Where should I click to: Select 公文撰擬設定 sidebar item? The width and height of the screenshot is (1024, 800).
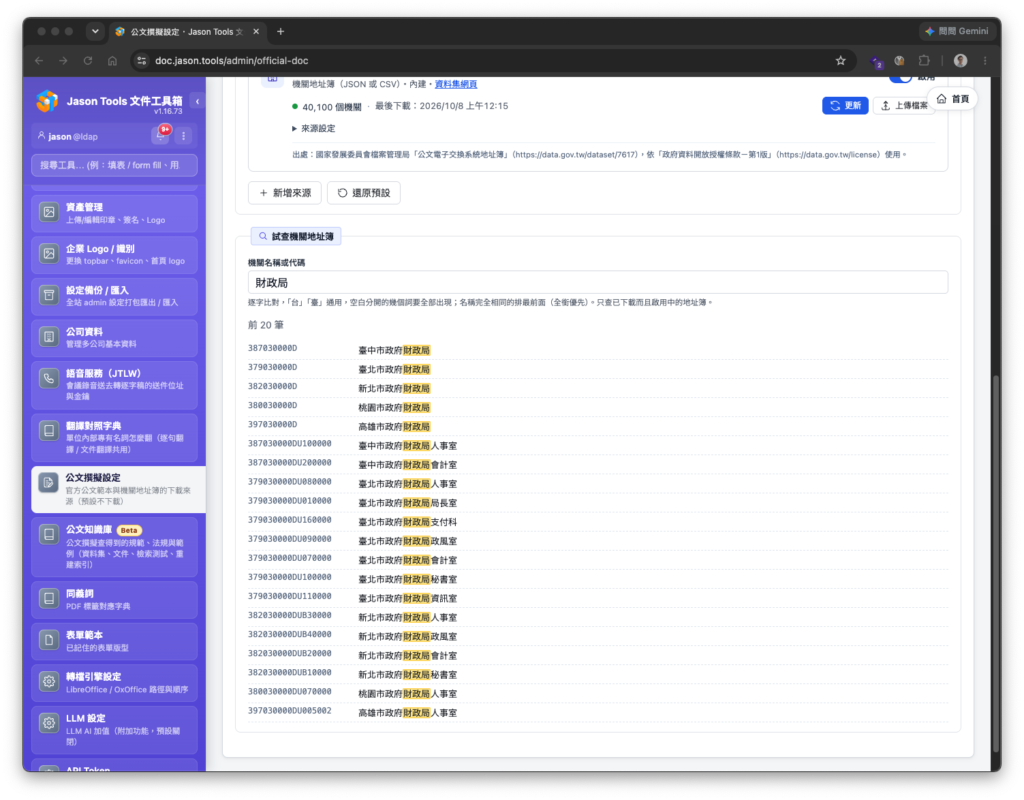point(118,489)
